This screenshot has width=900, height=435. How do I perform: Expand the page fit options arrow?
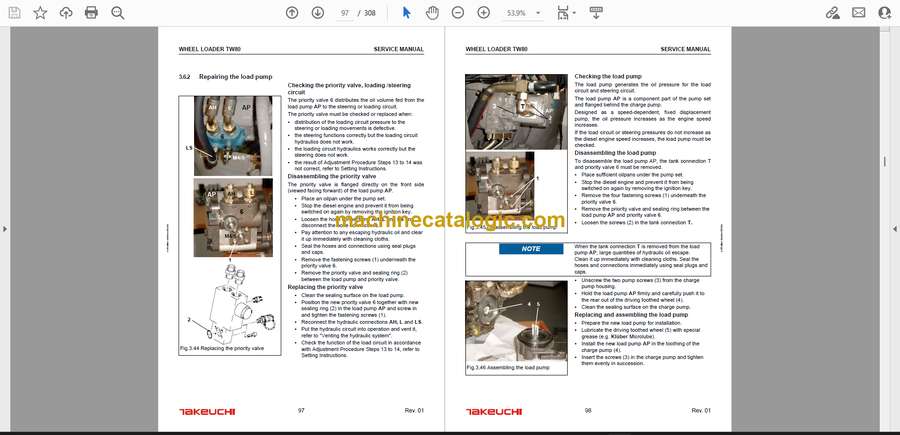tap(574, 13)
